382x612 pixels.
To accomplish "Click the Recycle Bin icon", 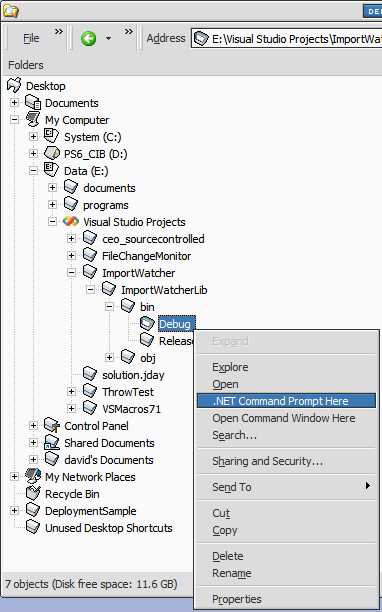I will pyautogui.click(x=33, y=494).
